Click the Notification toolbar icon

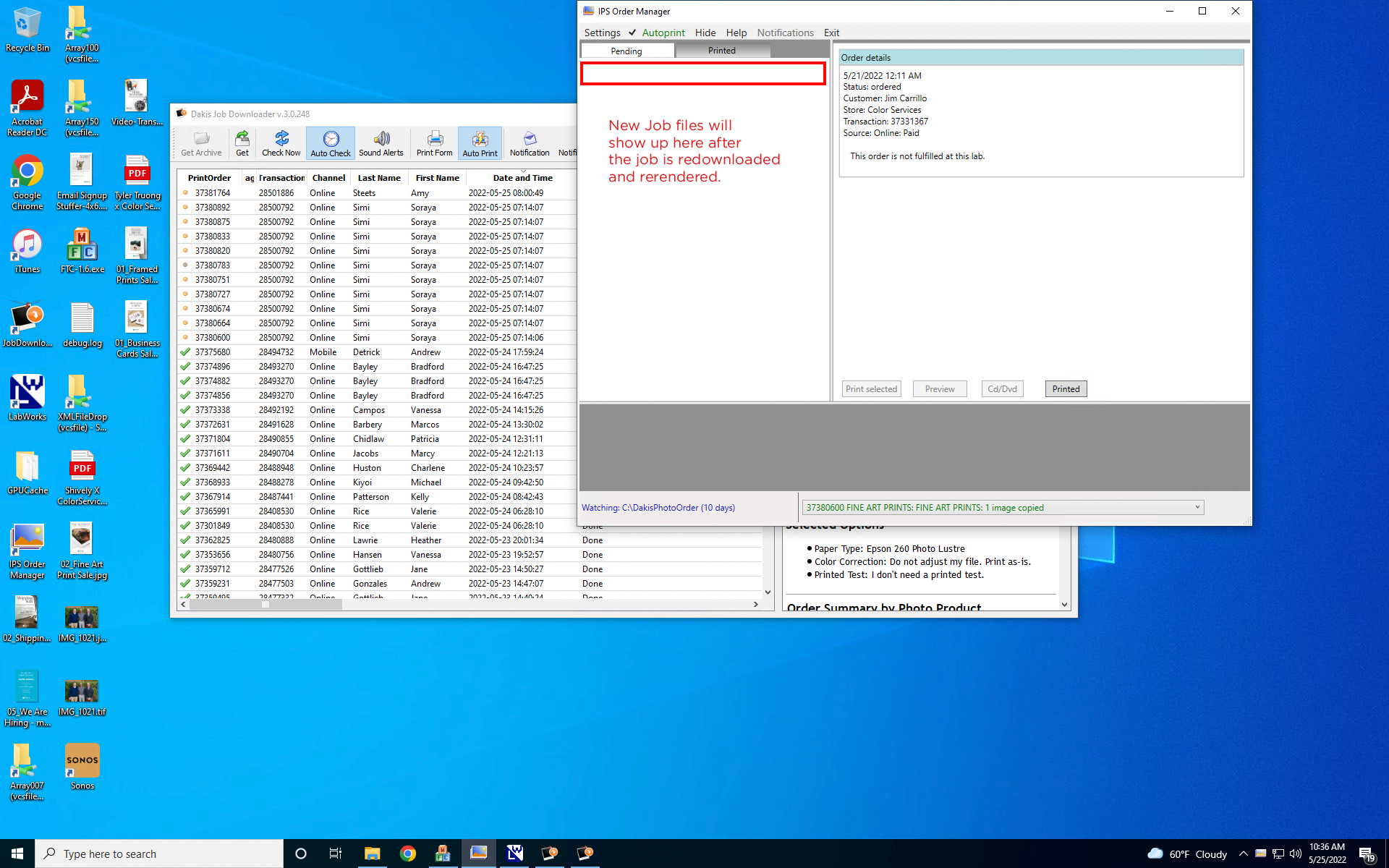click(530, 143)
